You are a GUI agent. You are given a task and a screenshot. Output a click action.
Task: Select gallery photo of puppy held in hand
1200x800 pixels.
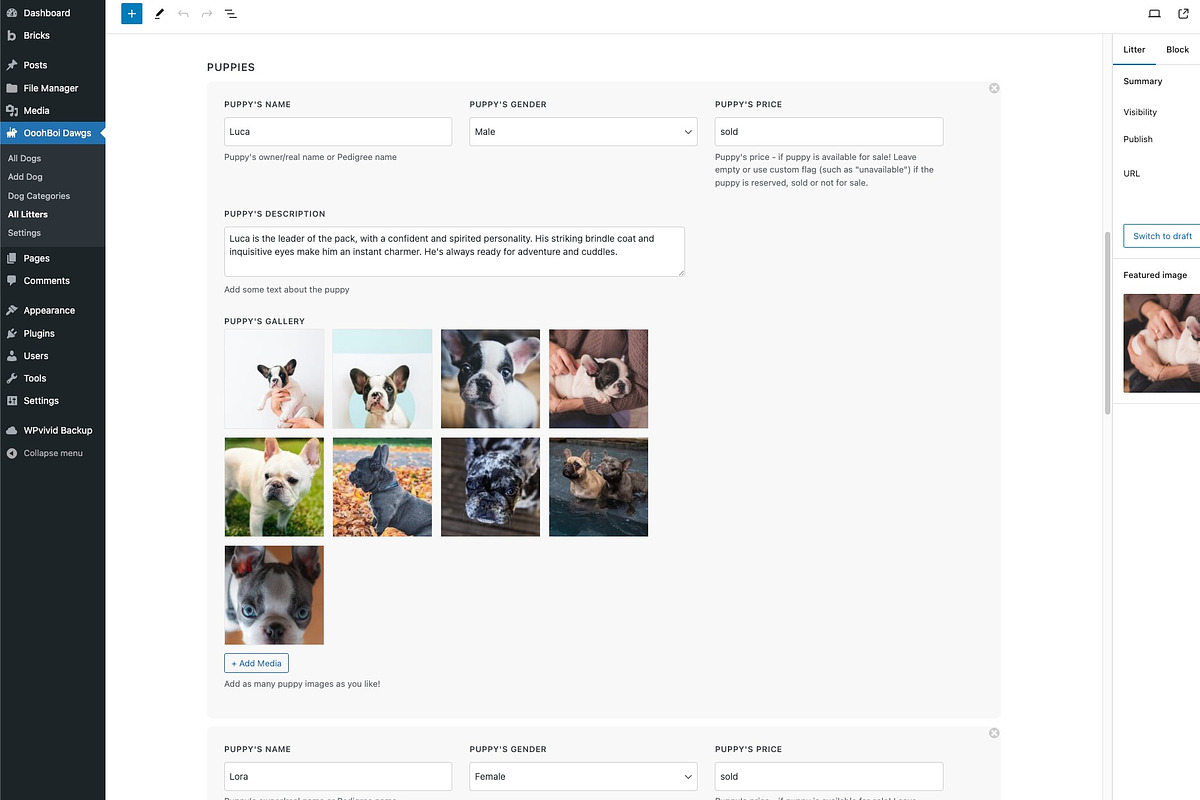pyautogui.click(x=274, y=379)
